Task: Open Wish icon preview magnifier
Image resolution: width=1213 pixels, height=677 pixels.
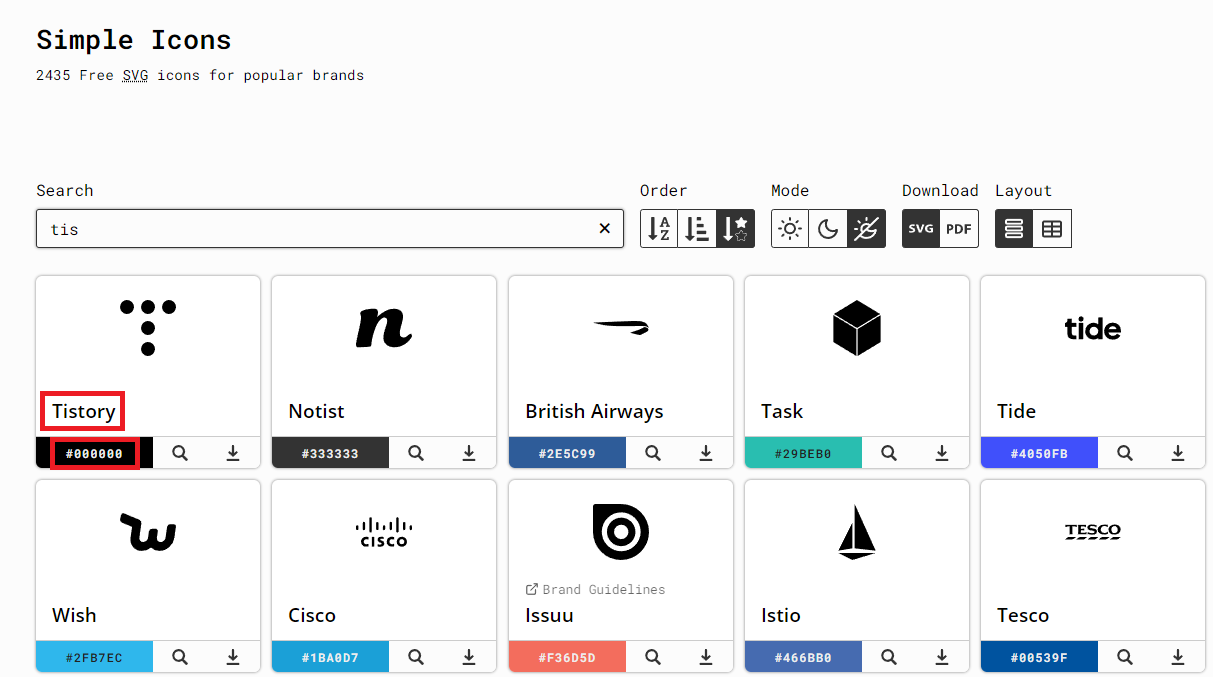Action: 180,657
